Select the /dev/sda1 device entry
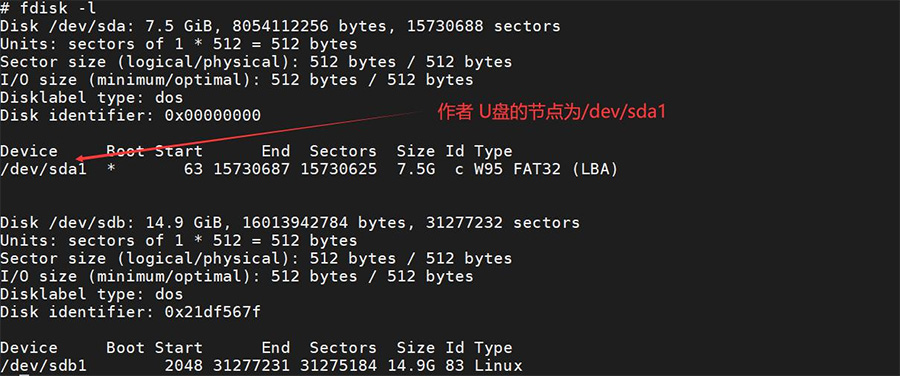Screen dimensions: 900x376 [x=44, y=169]
